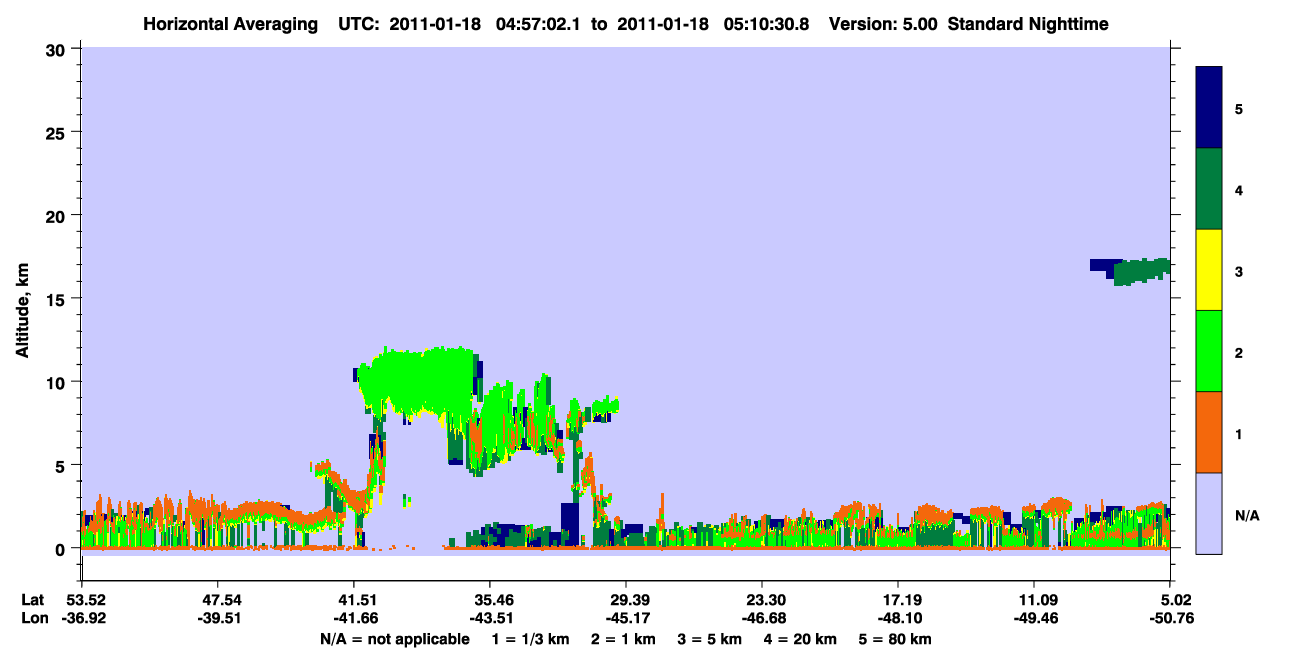Click the dark blue level 5 color swatch
Viewport: 1300px width, 667px height.
[1209, 108]
